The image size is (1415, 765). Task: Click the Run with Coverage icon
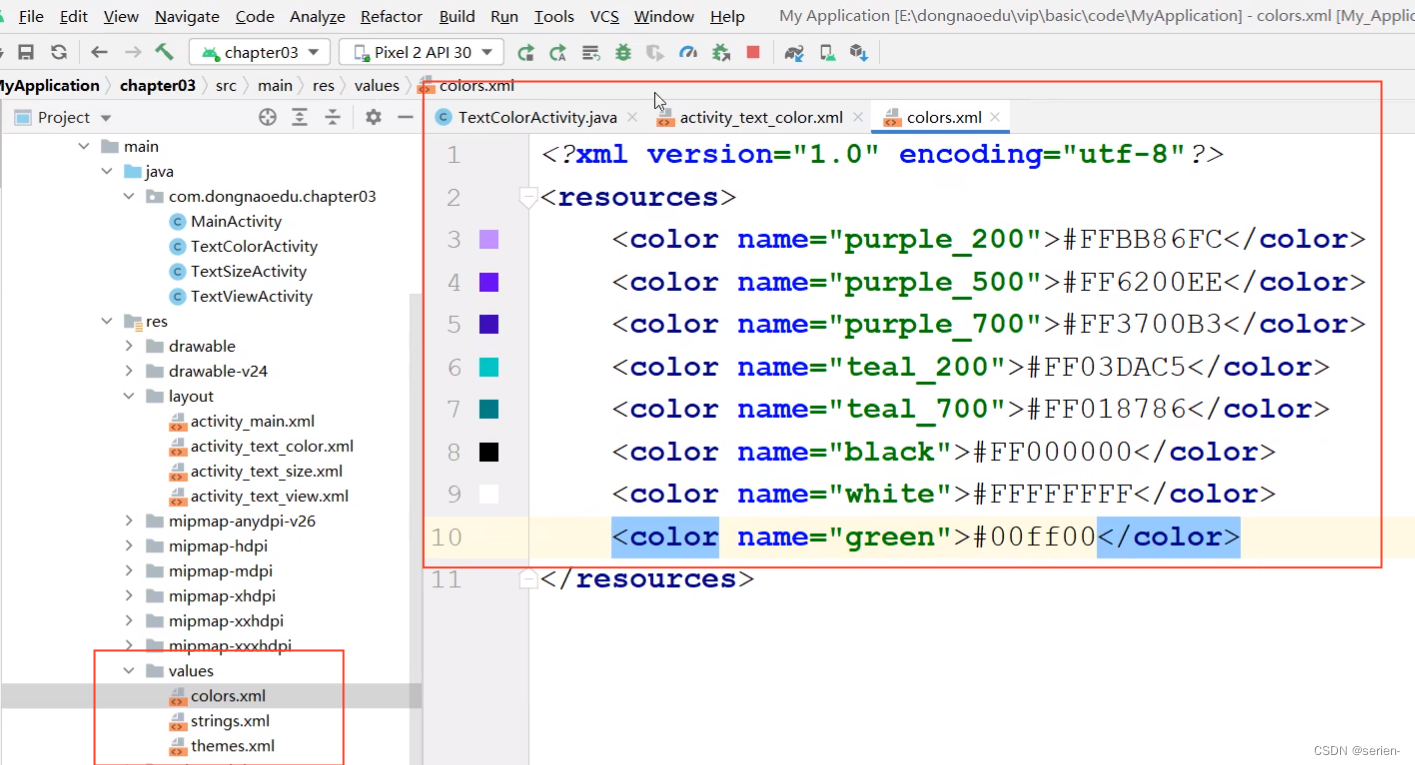coord(655,52)
